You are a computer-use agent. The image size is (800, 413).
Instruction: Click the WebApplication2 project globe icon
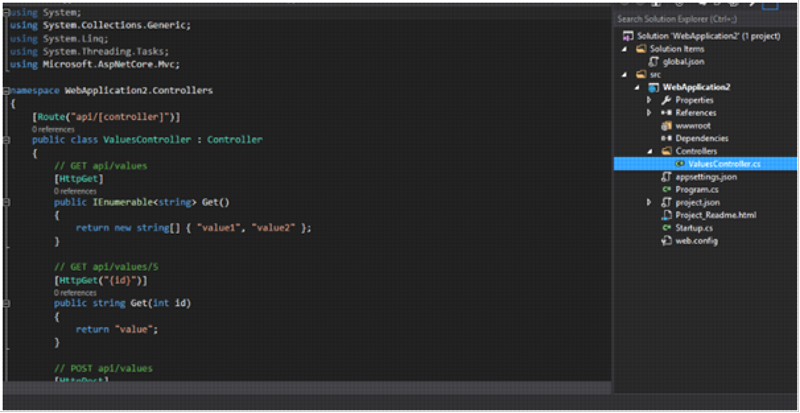pos(654,87)
